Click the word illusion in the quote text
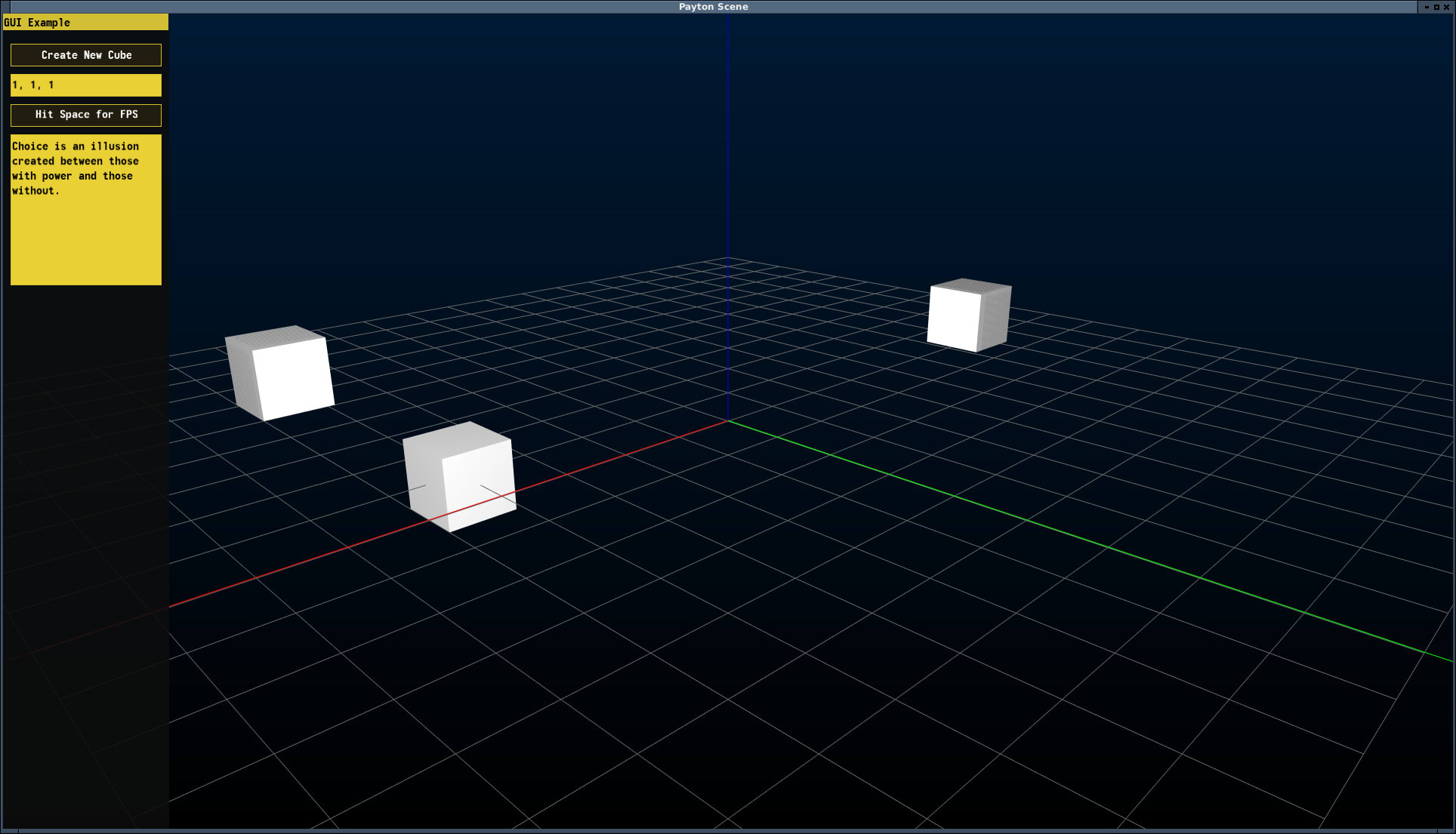Viewport: 1456px width, 834px height. 114,146
